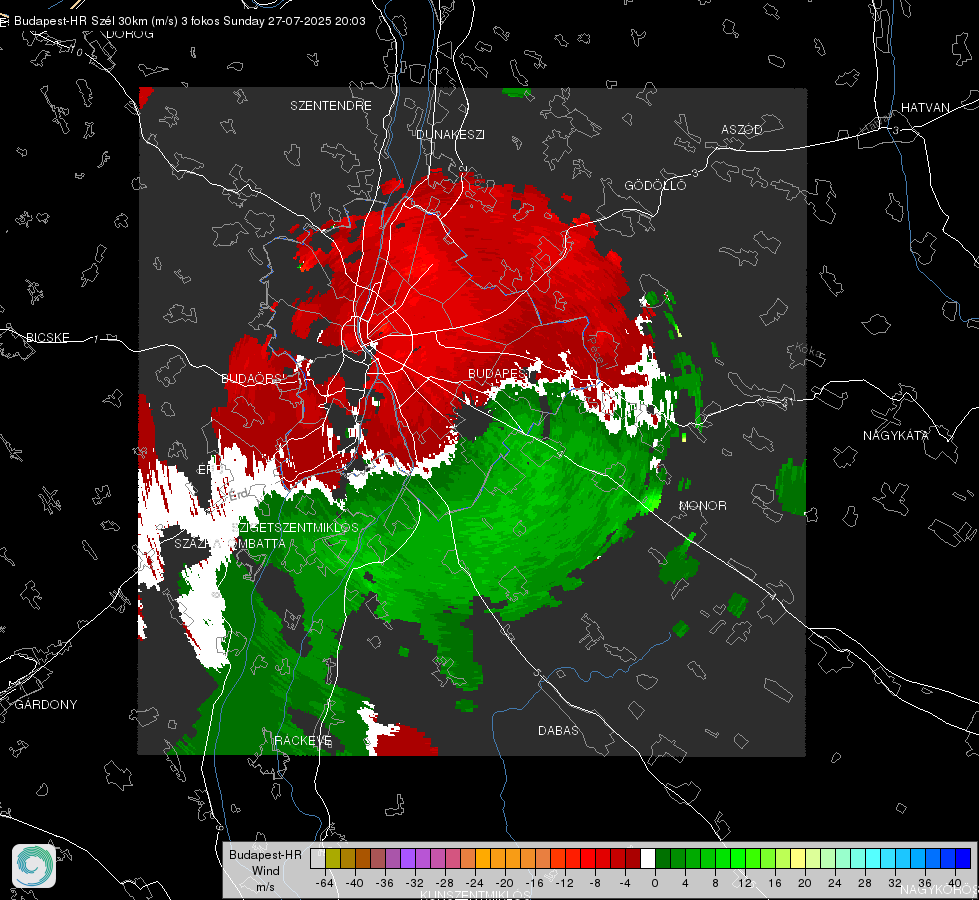
Task: Click the GÖDÖLLŐ town label
Action: [x=655, y=185]
